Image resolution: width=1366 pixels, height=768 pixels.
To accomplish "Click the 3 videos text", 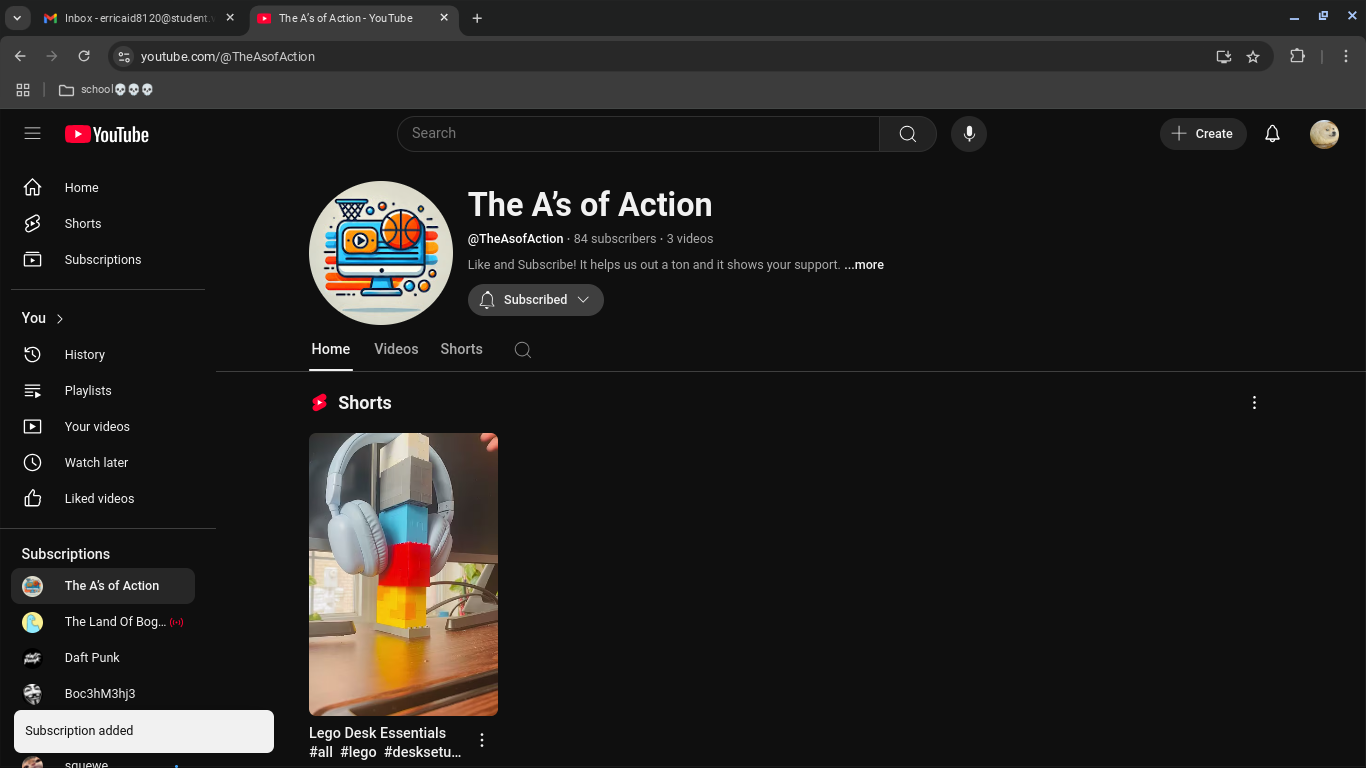I will (690, 239).
